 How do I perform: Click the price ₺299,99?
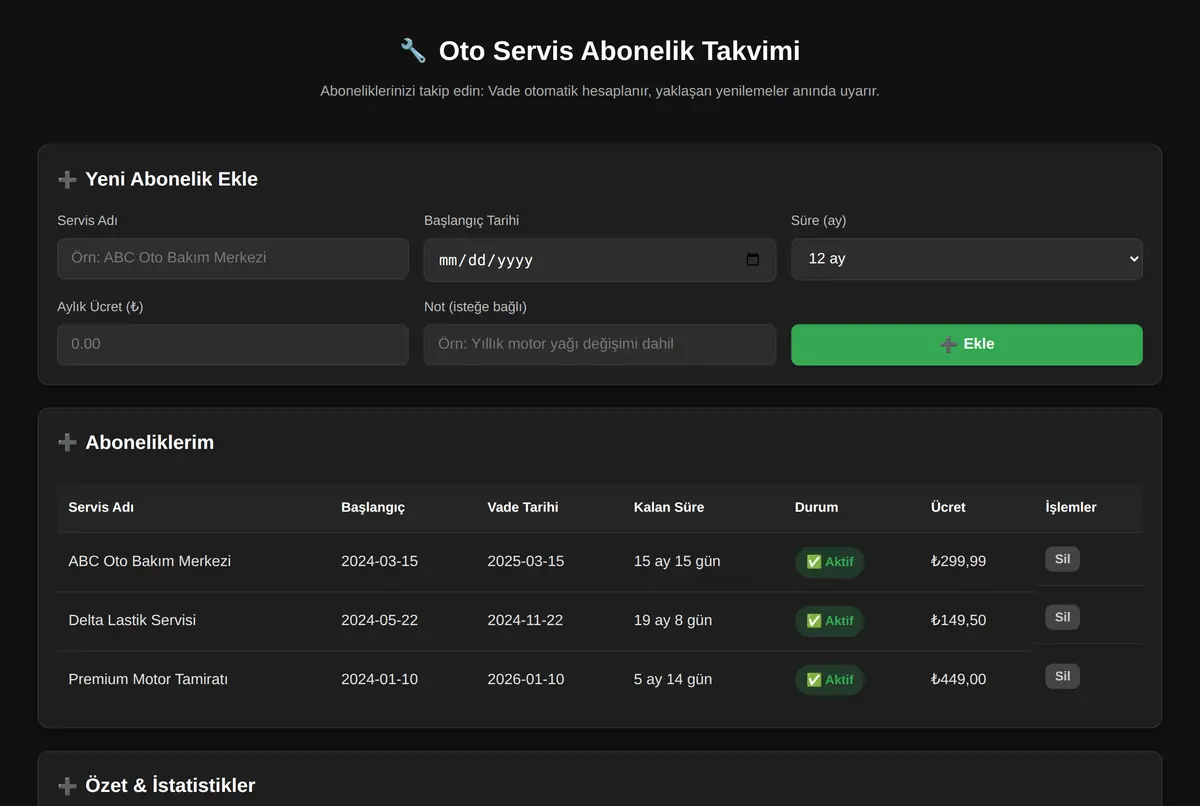click(958, 561)
